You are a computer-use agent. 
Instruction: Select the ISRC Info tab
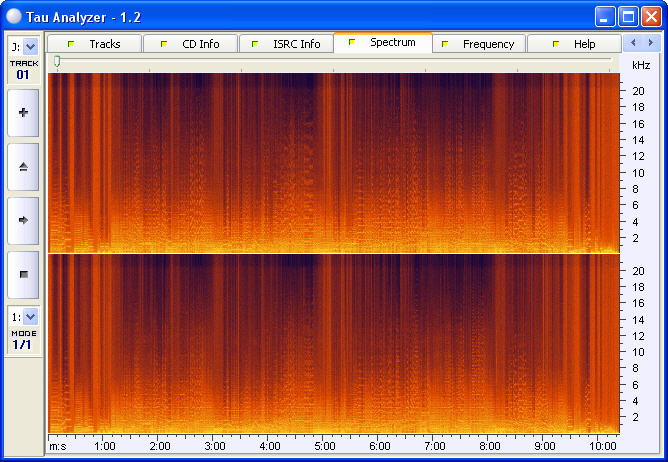pos(286,44)
